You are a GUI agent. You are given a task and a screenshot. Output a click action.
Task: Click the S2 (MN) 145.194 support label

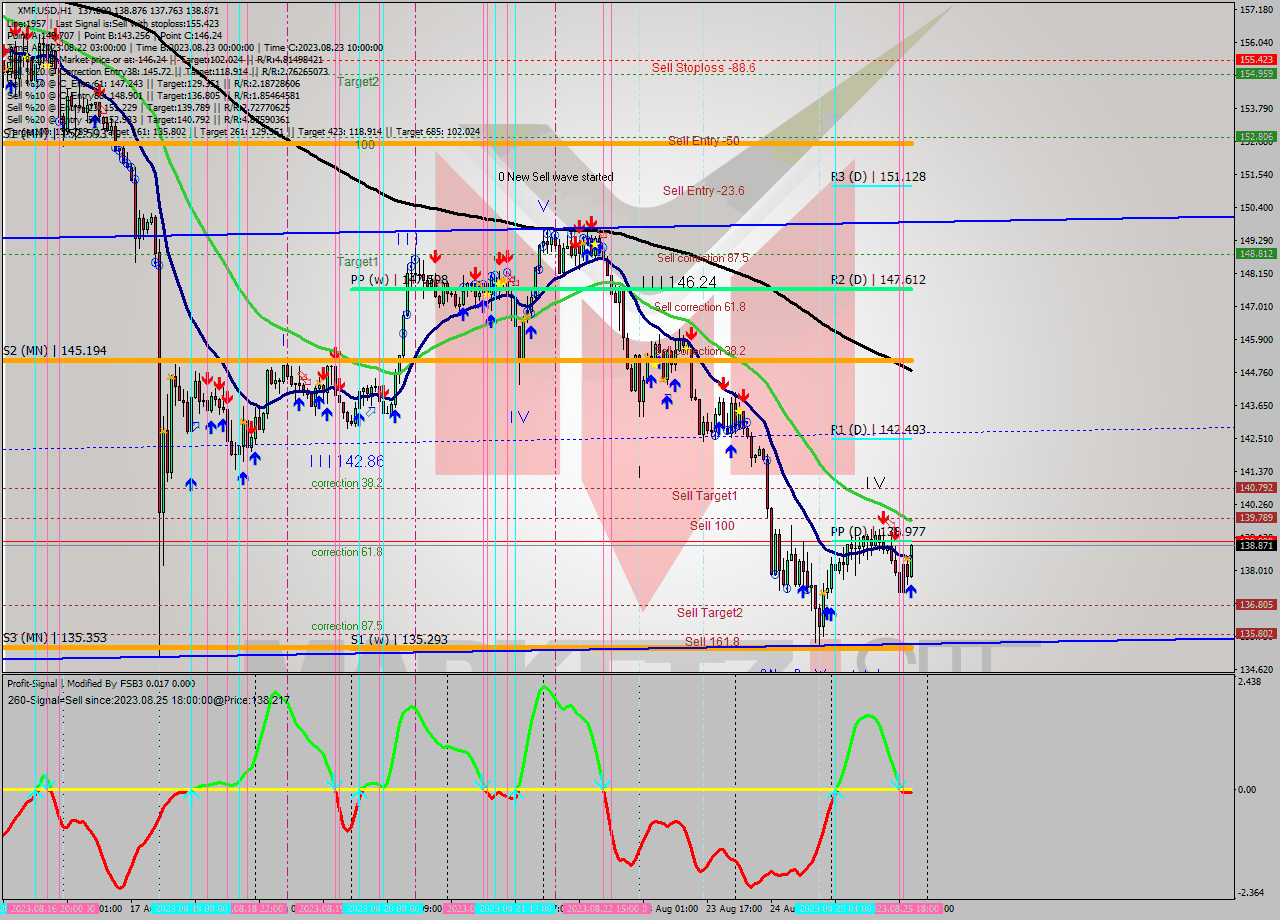pos(55,351)
